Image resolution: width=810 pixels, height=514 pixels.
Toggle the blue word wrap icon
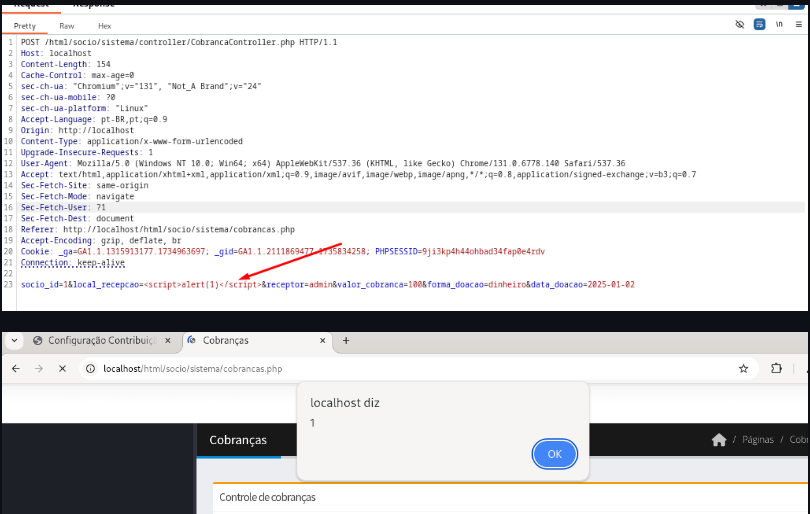[x=759, y=24]
